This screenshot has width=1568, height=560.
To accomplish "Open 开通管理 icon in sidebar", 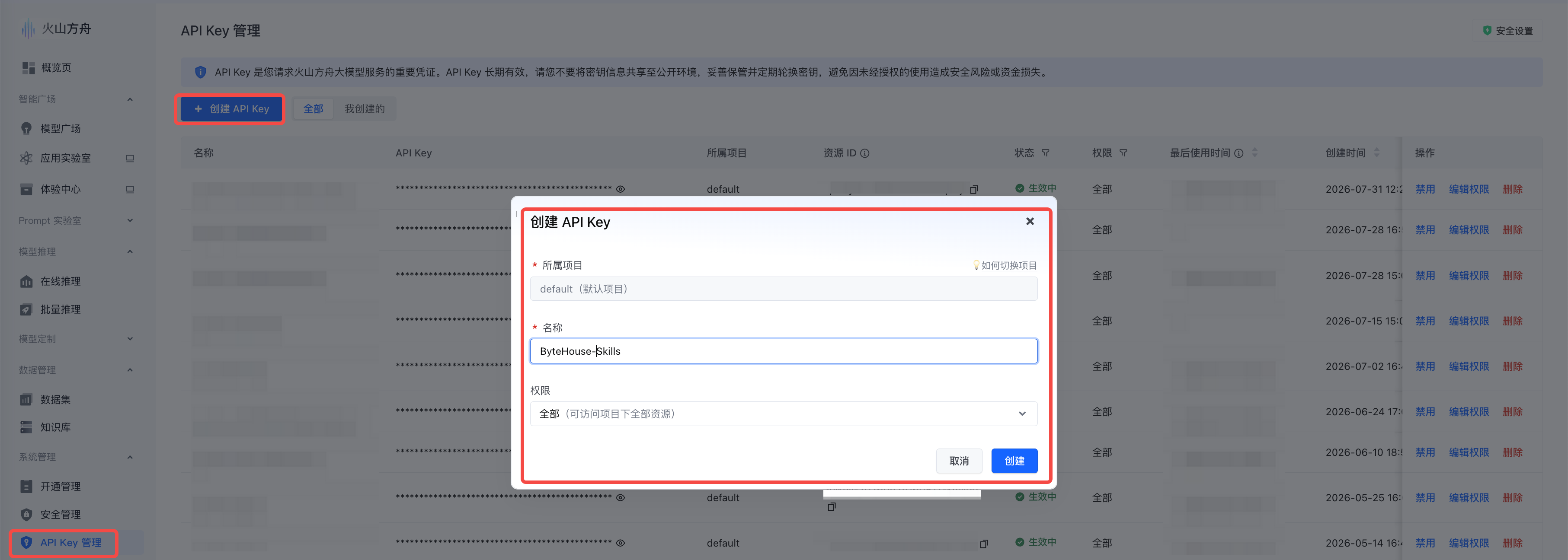I will point(26,487).
